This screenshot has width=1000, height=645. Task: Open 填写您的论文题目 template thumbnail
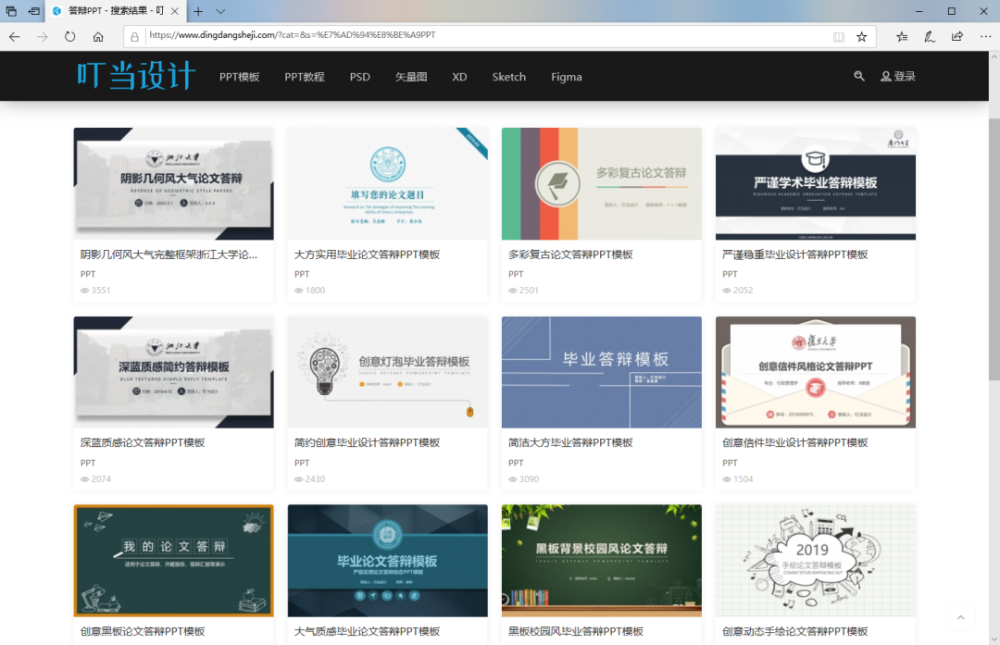388,184
